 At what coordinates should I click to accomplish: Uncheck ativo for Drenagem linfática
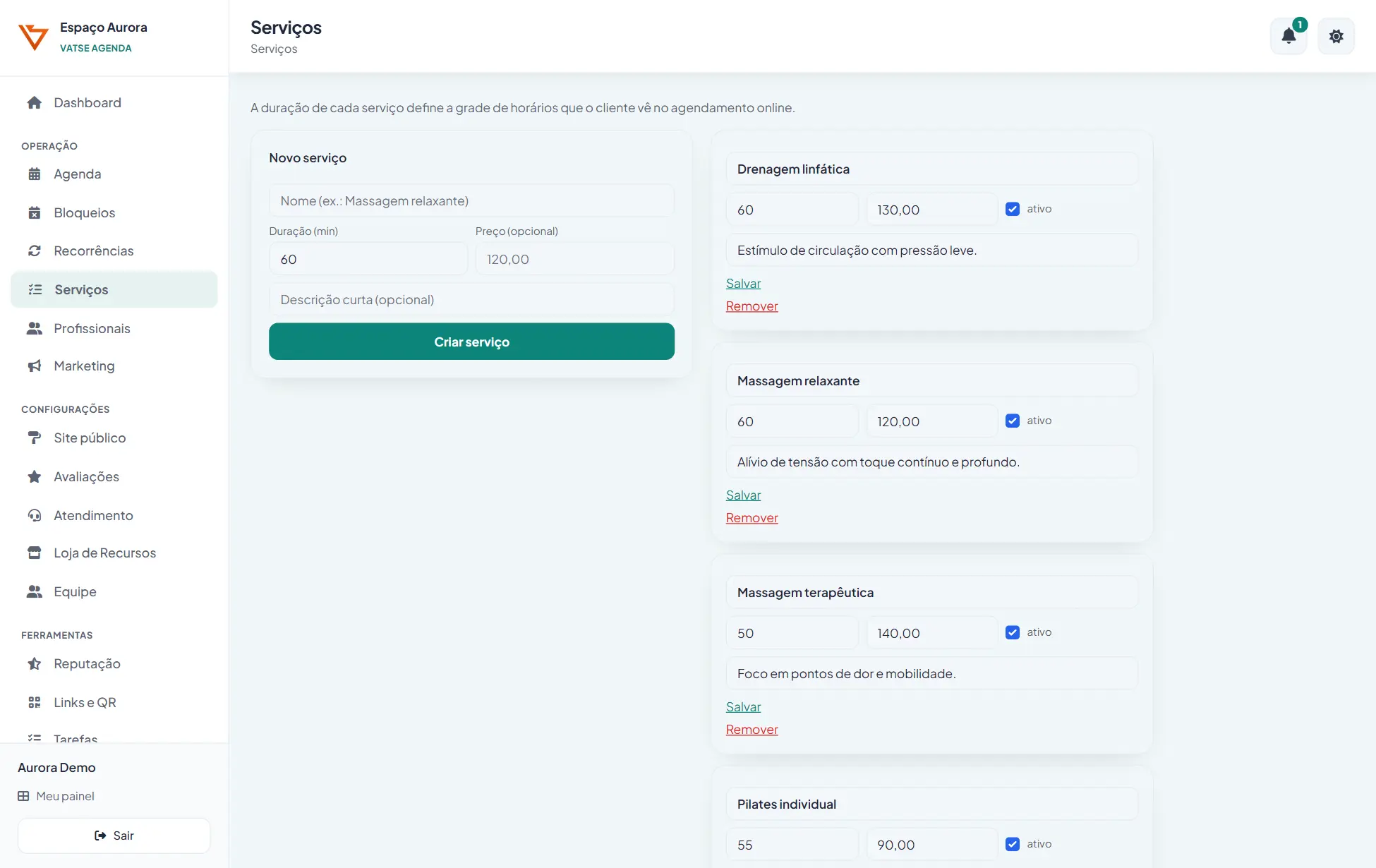point(1013,209)
